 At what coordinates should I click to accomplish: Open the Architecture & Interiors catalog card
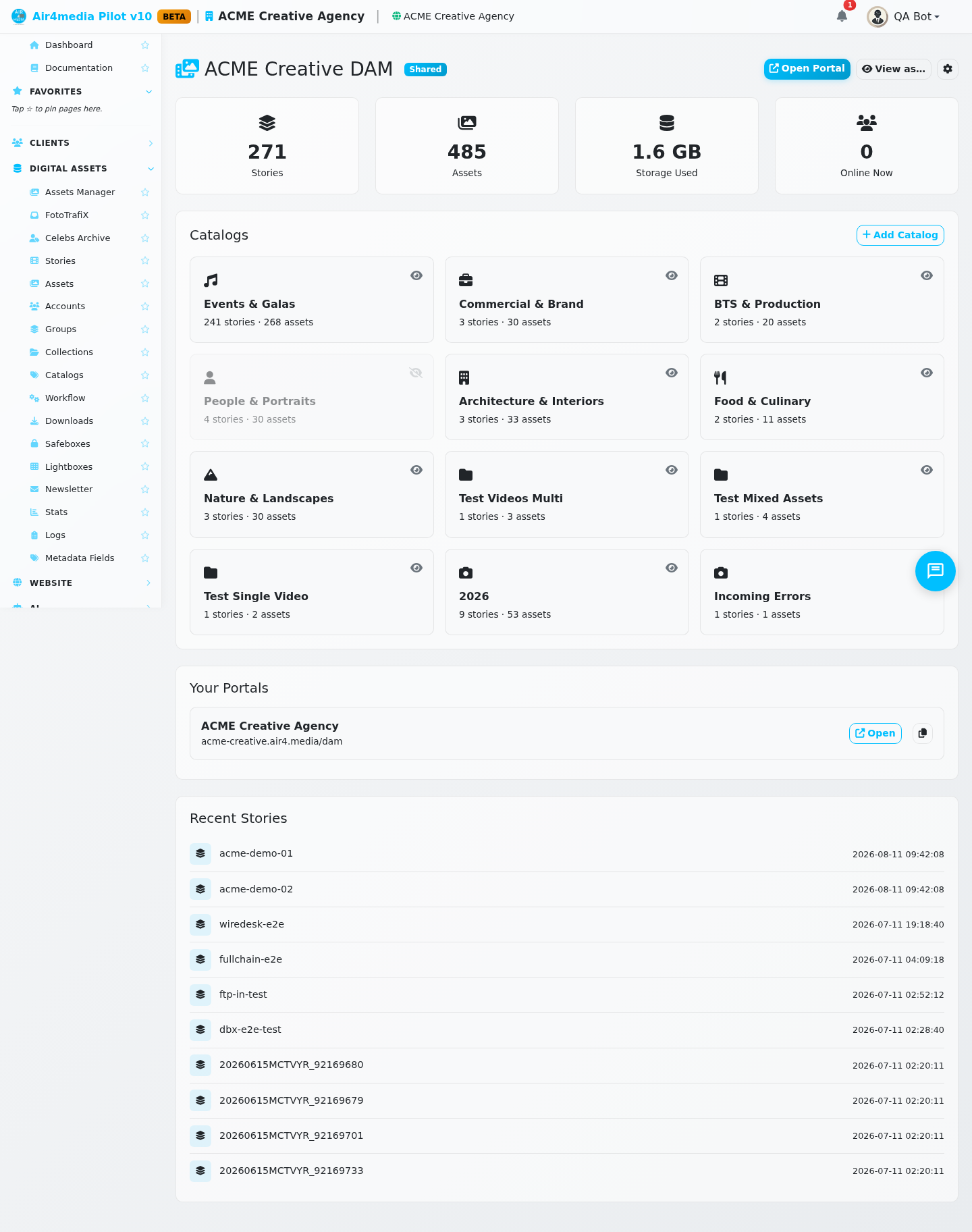click(x=567, y=397)
